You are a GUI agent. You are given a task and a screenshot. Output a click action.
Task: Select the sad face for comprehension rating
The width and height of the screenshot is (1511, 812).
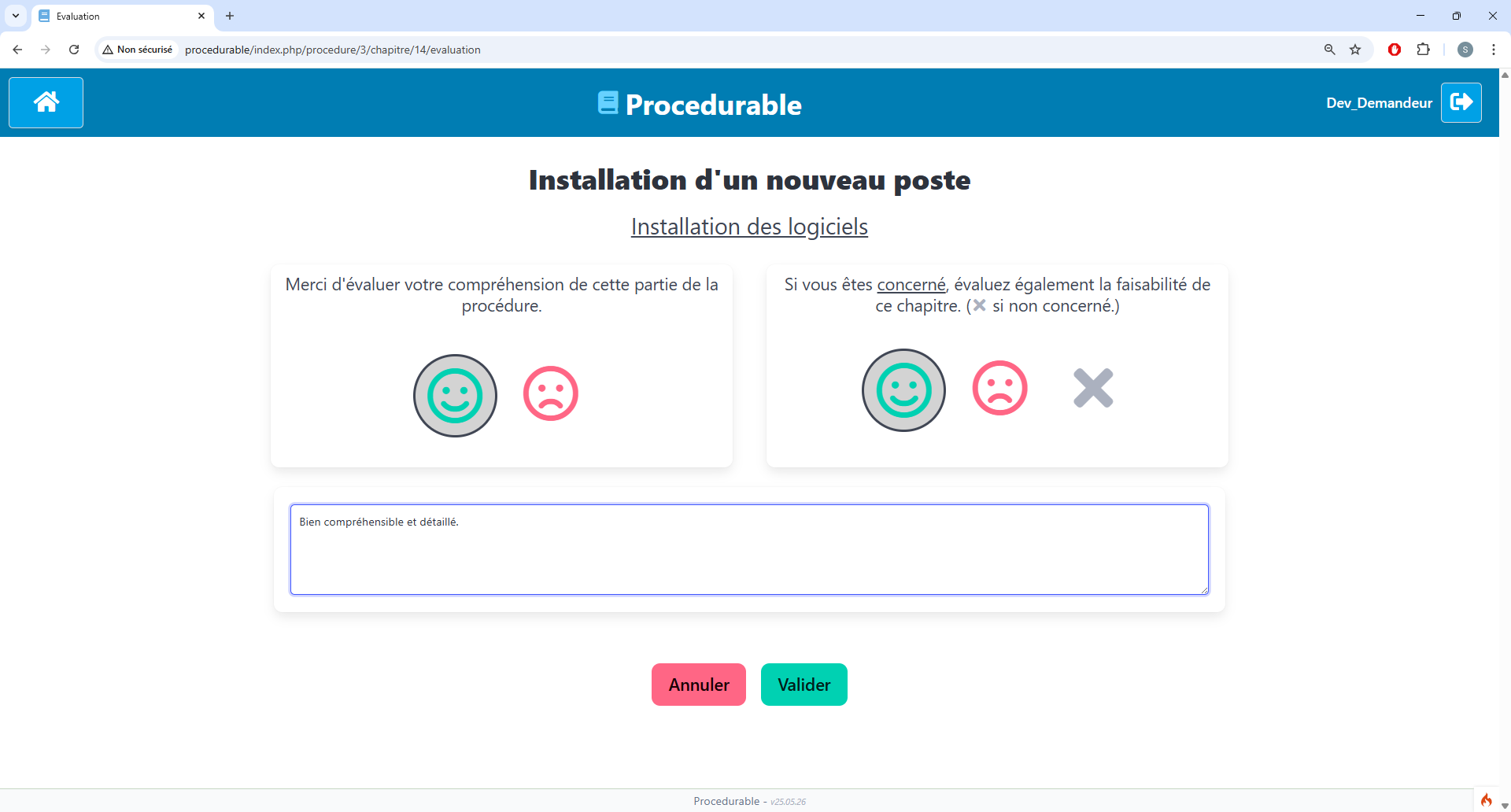click(550, 393)
